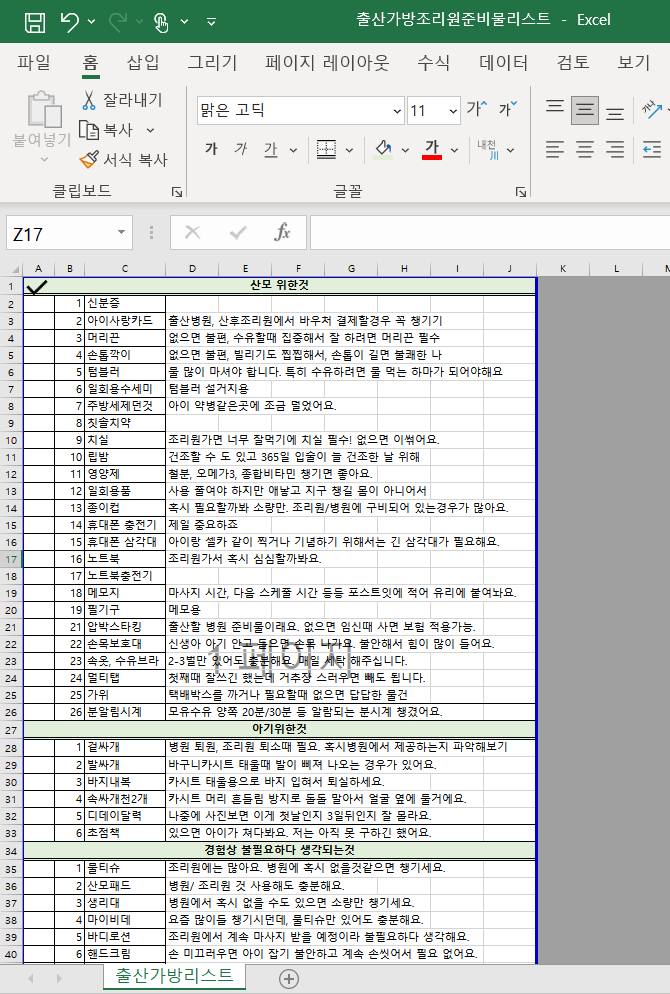Toggle Bold formatting

211,149
